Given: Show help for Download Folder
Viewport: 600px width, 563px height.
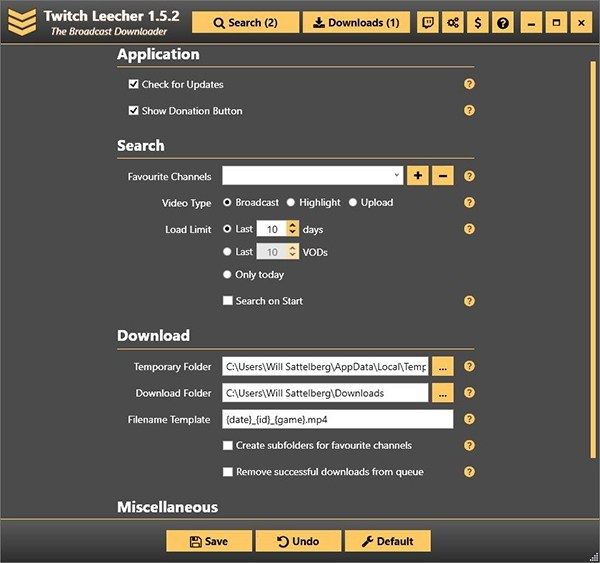Looking at the screenshot, I should pos(469,392).
